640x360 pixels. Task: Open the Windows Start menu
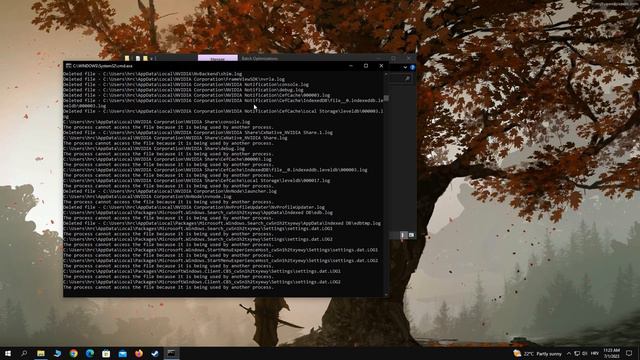[x=8, y=353]
